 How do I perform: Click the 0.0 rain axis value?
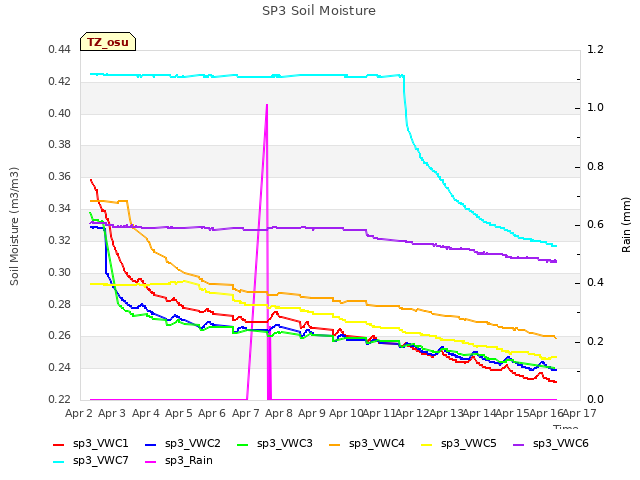[x=595, y=399]
